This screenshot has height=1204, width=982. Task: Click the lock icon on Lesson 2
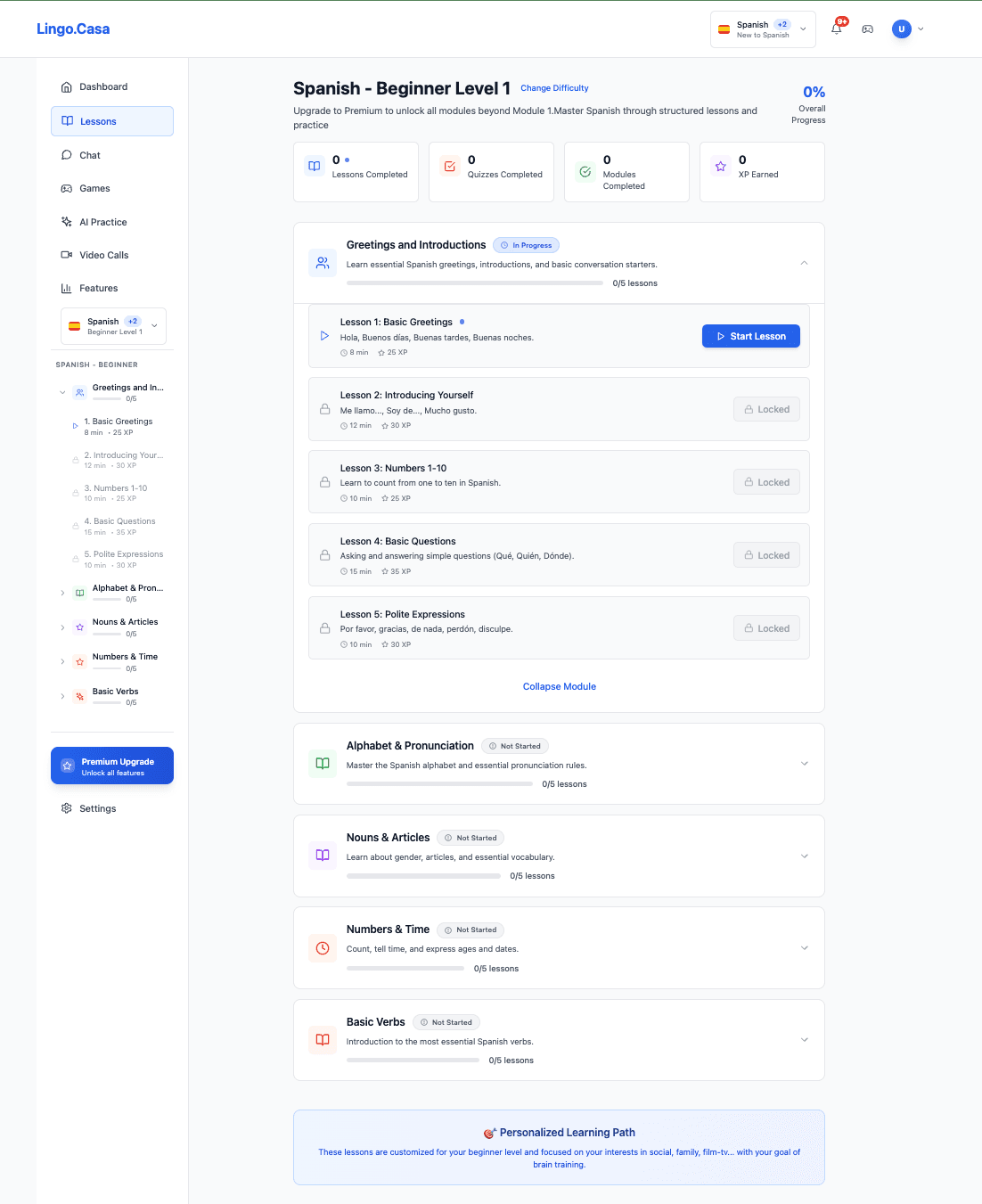[x=324, y=409]
